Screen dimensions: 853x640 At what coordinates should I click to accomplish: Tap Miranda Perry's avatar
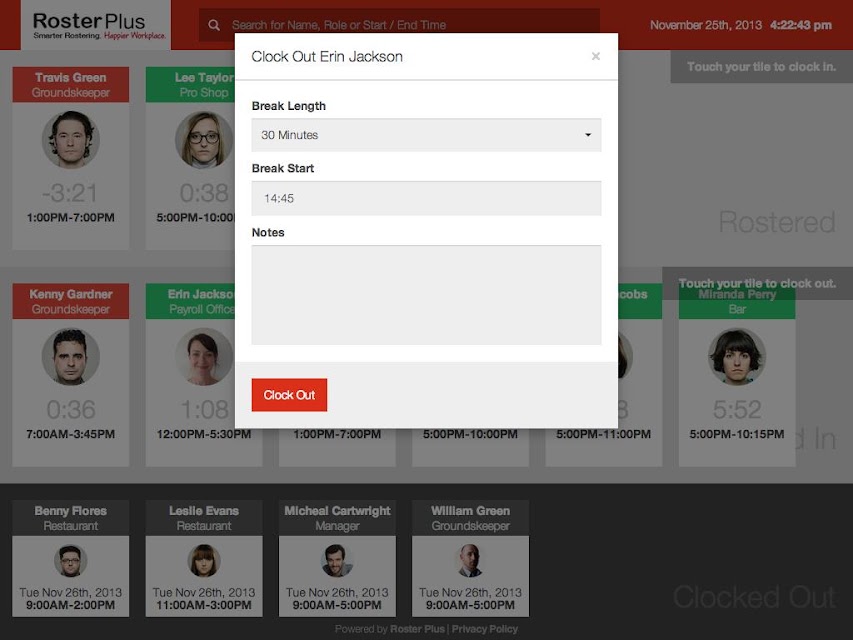tap(737, 356)
